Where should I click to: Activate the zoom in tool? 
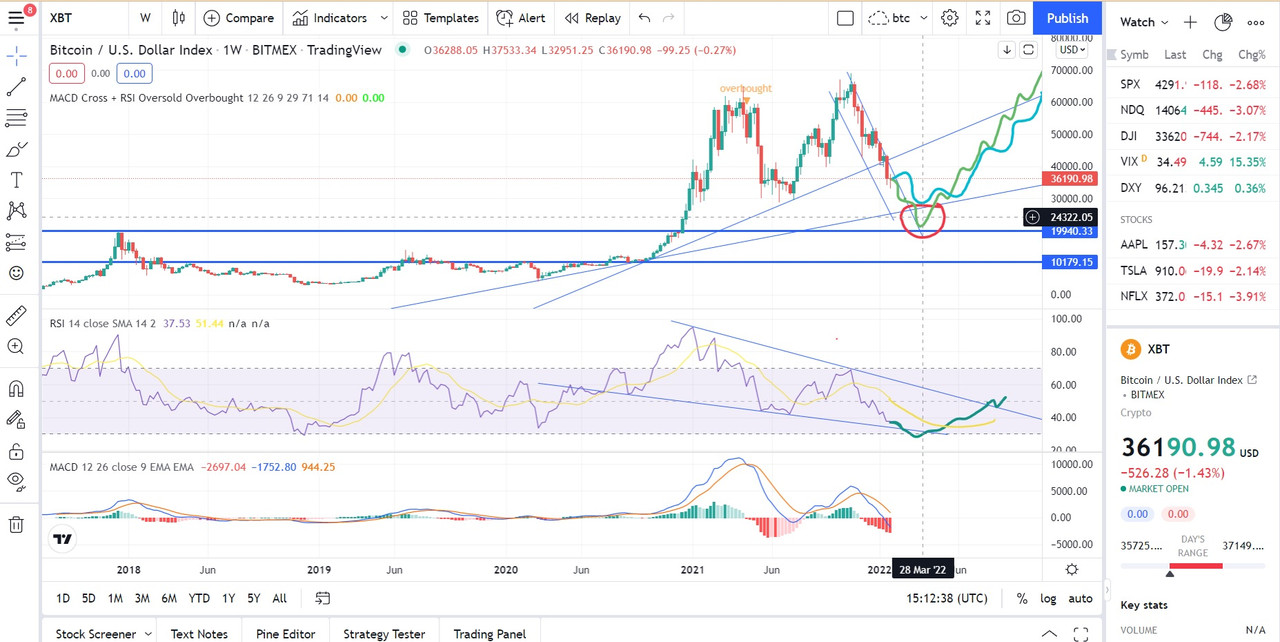coord(16,347)
